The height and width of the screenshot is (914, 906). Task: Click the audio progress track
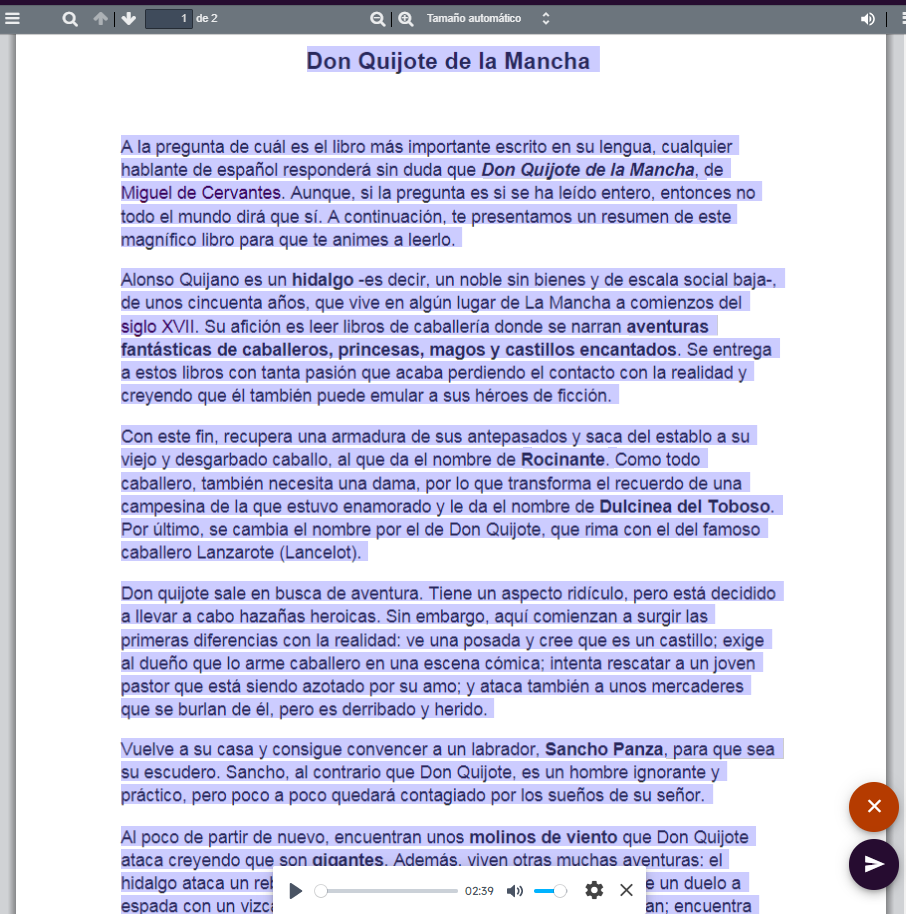point(388,891)
